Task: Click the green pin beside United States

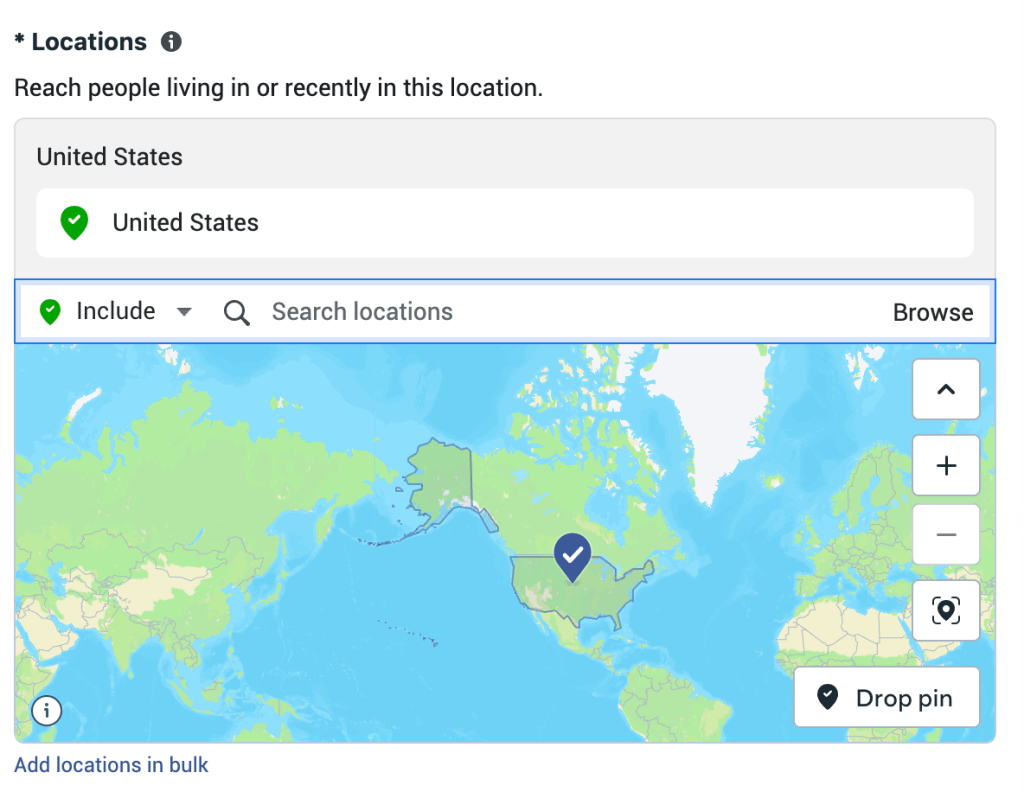Action: (74, 222)
